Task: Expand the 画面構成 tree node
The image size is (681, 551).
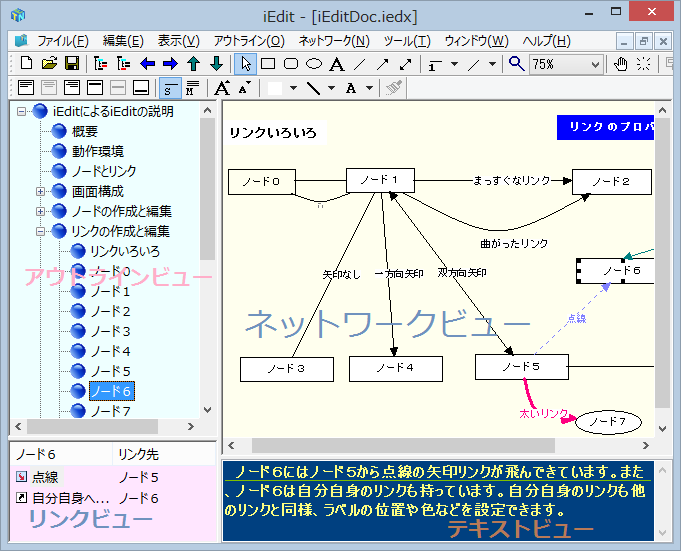Action: coord(40,191)
